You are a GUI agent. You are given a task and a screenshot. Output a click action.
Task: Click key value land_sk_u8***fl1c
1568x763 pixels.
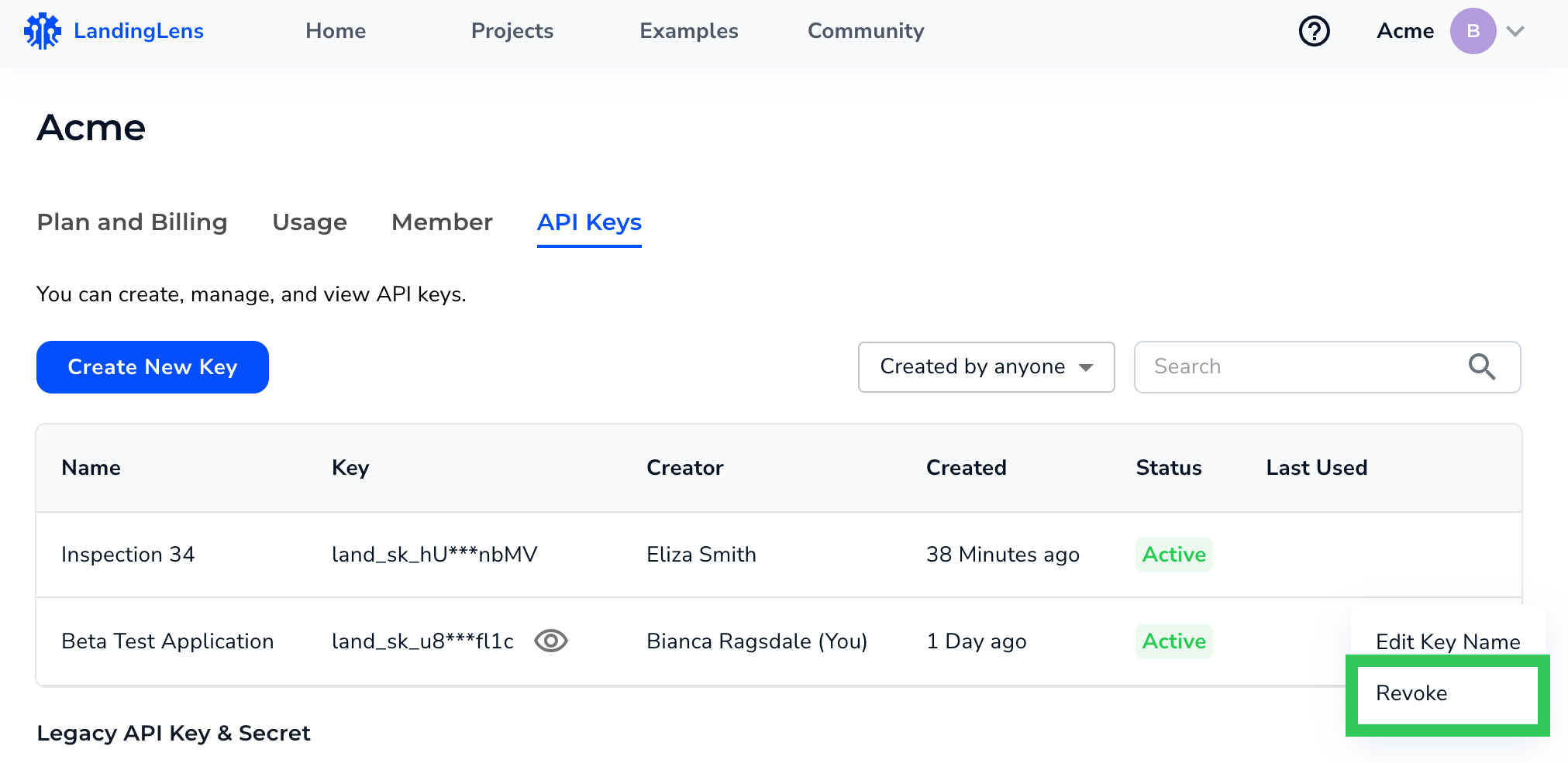(422, 641)
